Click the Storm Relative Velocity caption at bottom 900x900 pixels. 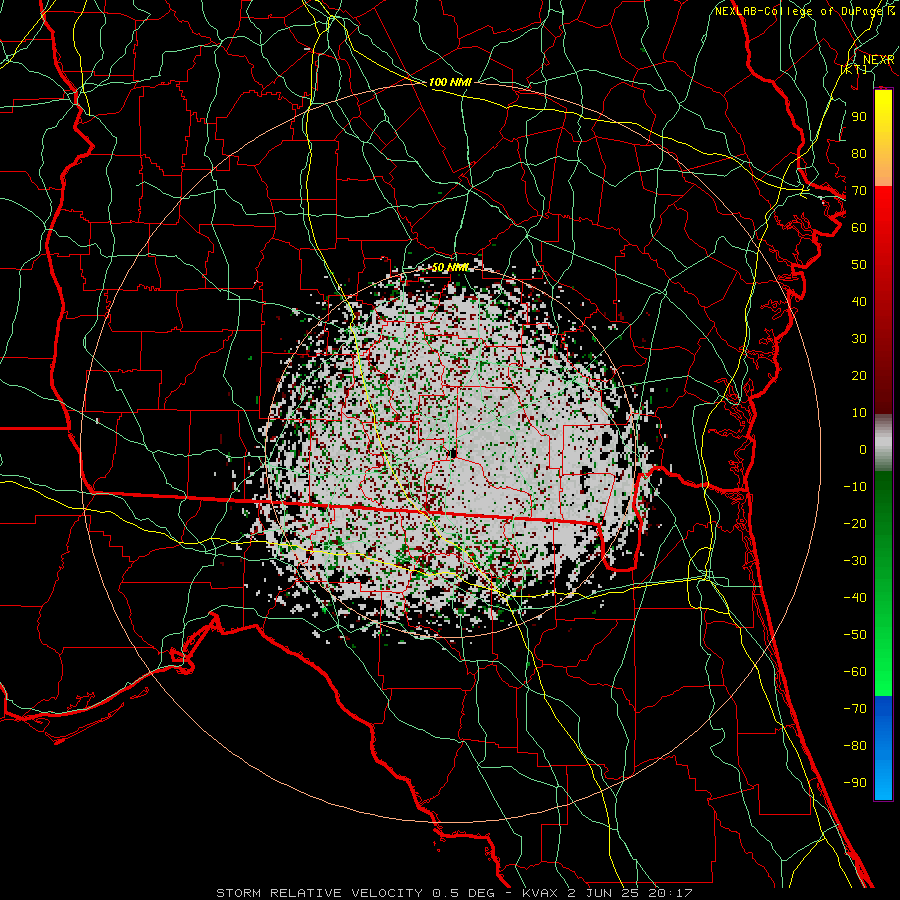[454, 893]
